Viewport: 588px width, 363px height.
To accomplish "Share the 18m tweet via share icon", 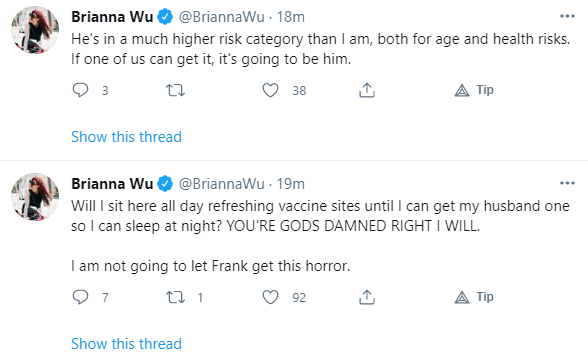I will [367, 90].
